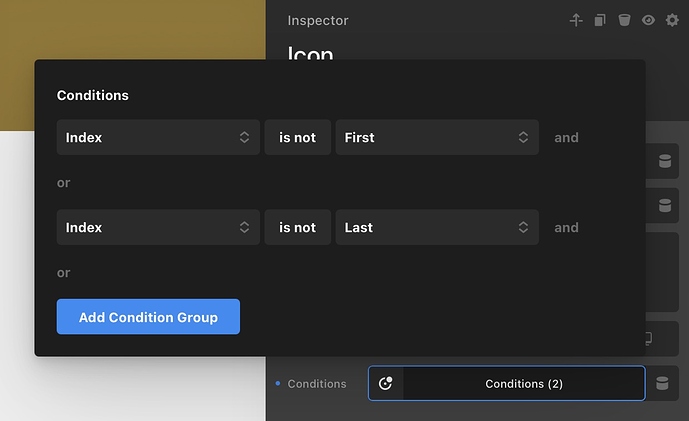Click the Conditions (2) field
This screenshot has width=689, height=421.
pos(507,383)
